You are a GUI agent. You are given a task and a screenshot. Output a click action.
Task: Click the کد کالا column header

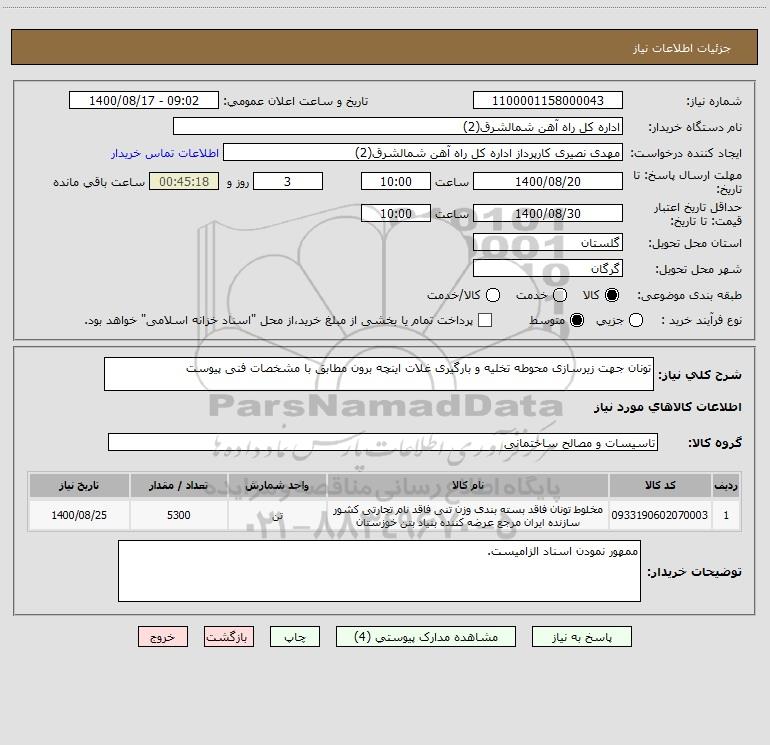point(660,485)
